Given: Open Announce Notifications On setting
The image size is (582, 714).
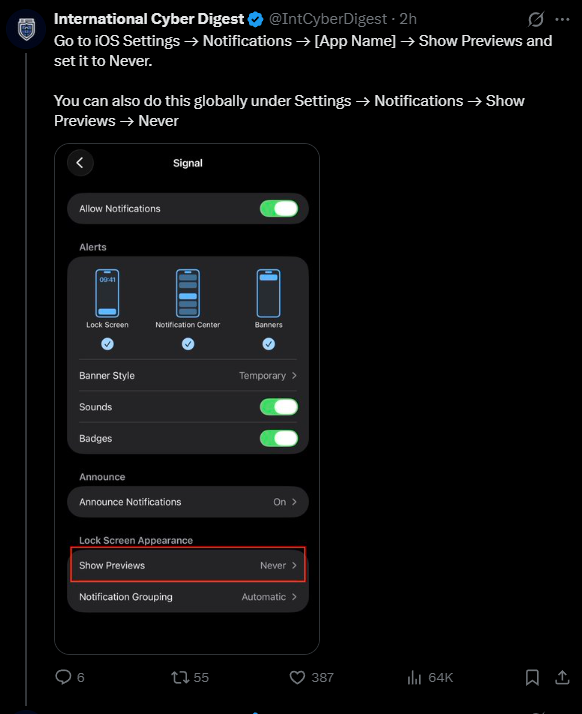Looking at the screenshot, I should pos(188,502).
